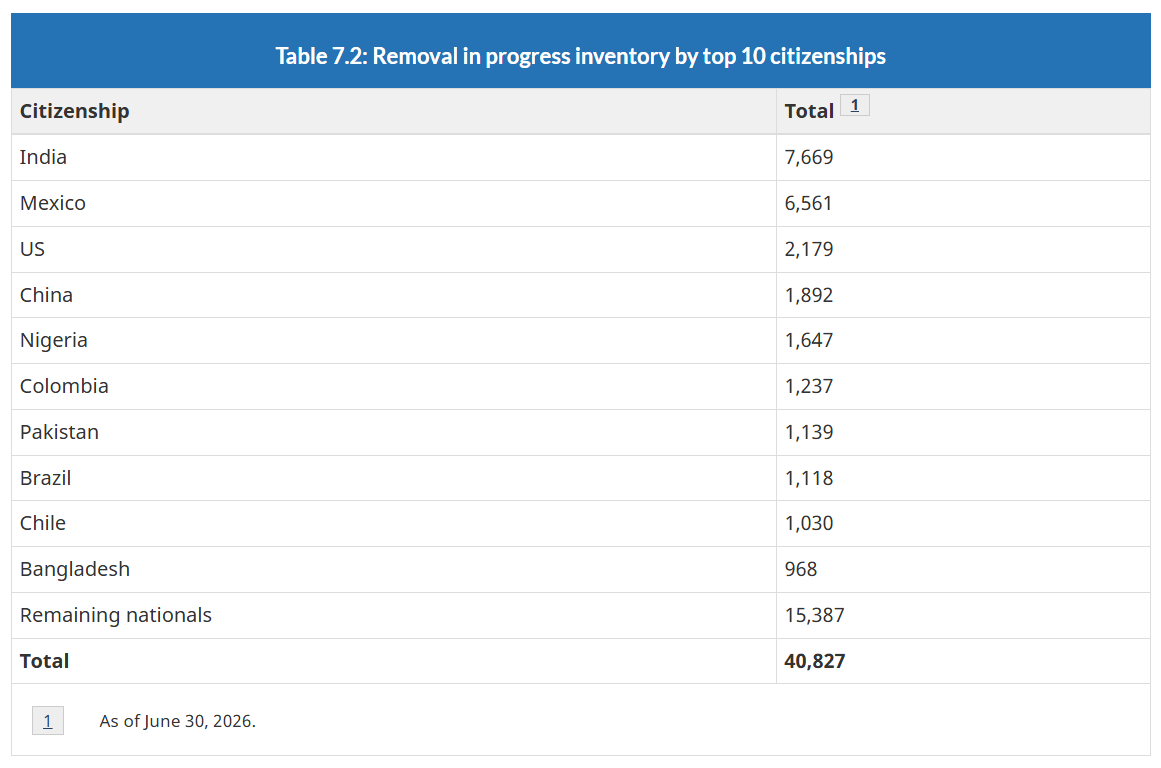1161x768 pixels.
Task: Select the Mexico row label
Action: tap(53, 203)
